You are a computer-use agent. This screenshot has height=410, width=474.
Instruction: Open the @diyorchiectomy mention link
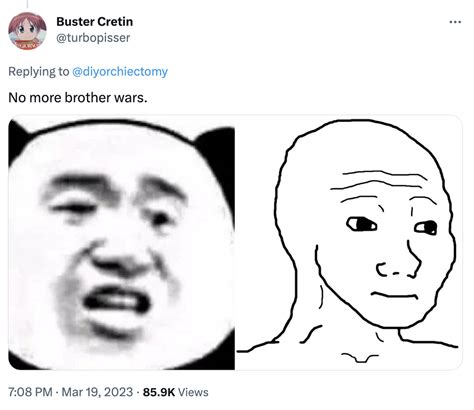pos(120,72)
